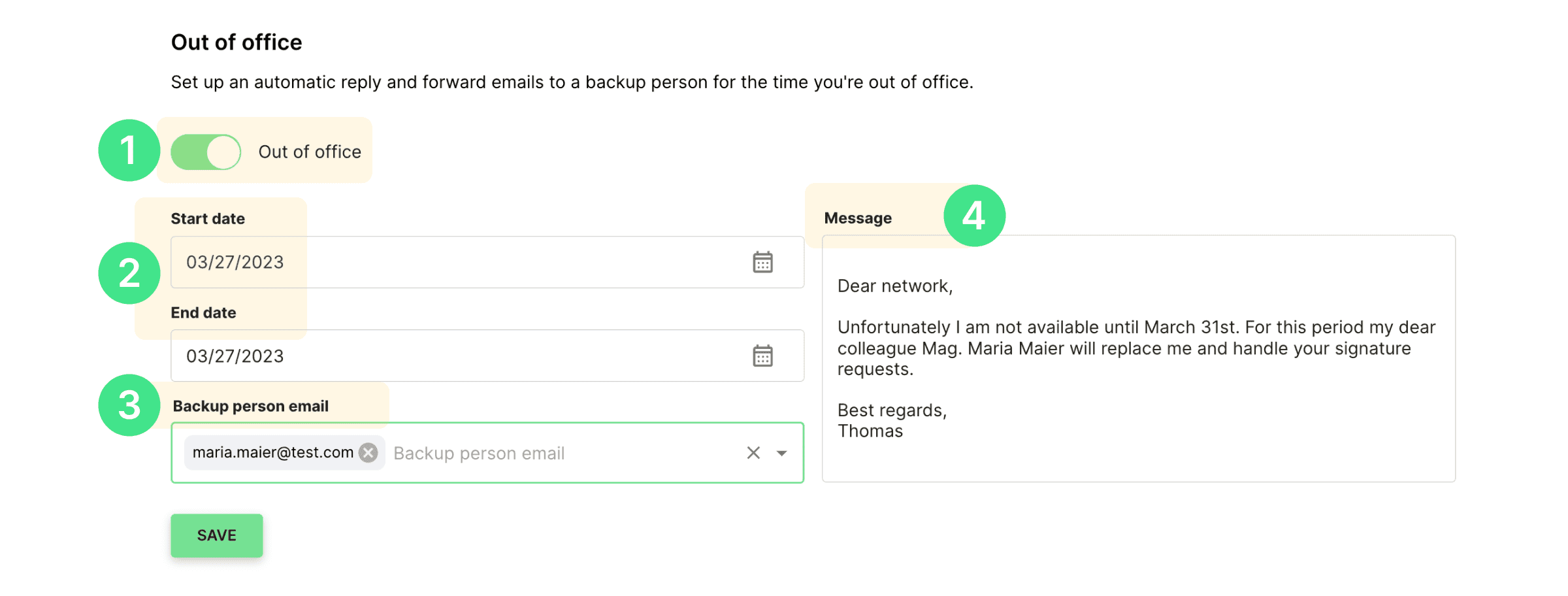The width and height of the screenshot is (1568, 596).
Task: Save the out of office settings
Action: point(217,535)
